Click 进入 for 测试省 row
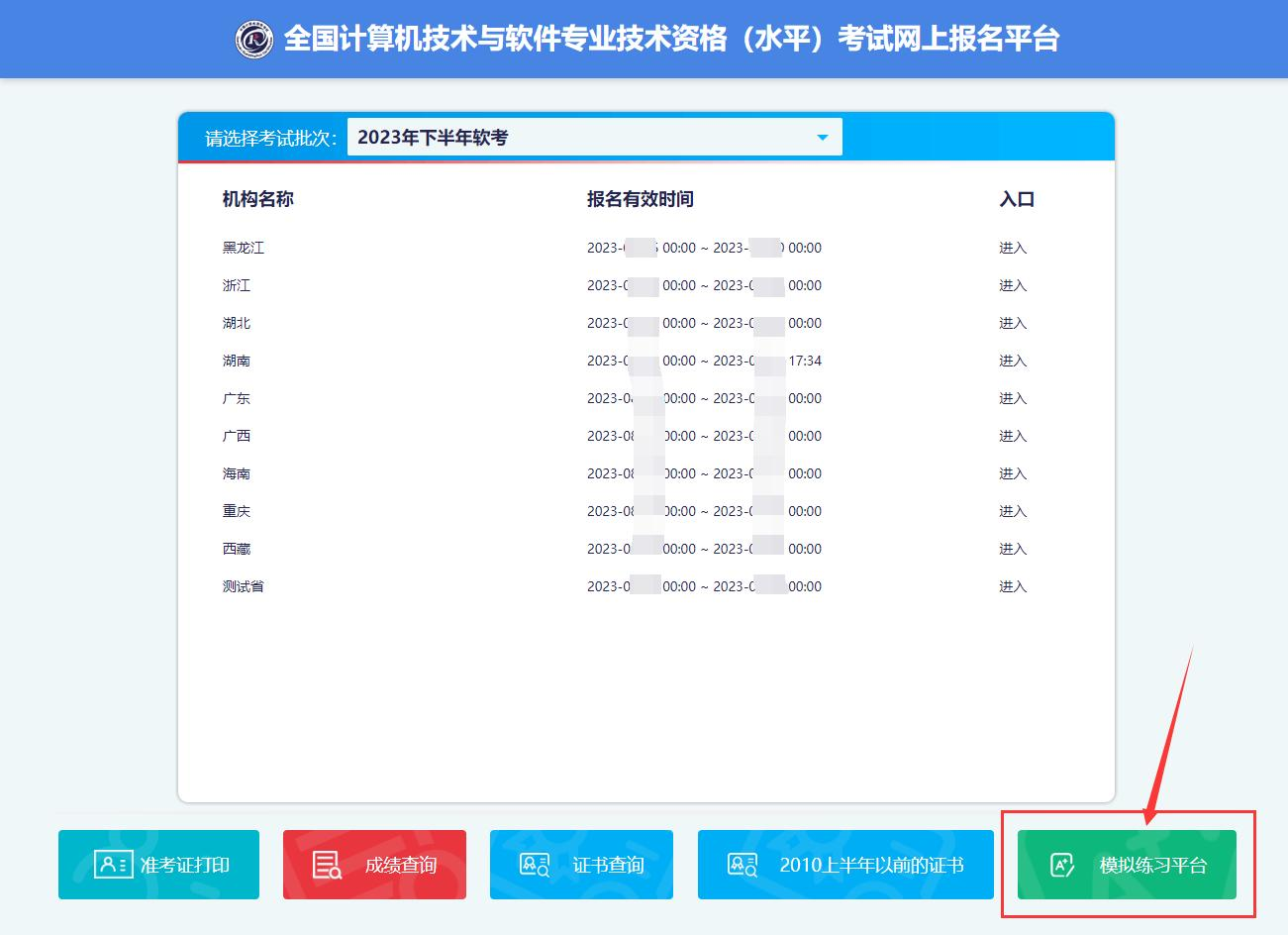Image resolution: width=1288 pixels, height=935 pixels. click(x=1013, y=586)
